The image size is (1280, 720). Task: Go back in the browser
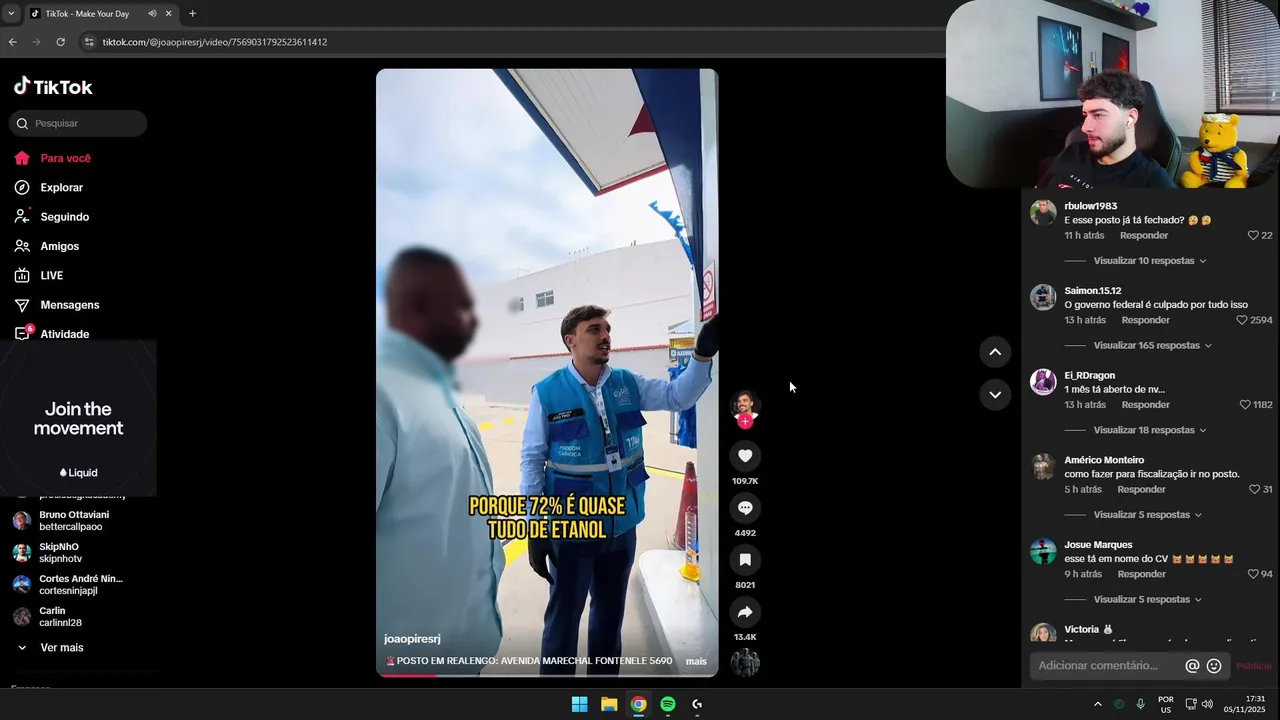pyautogui.click(x=12, y=42)
